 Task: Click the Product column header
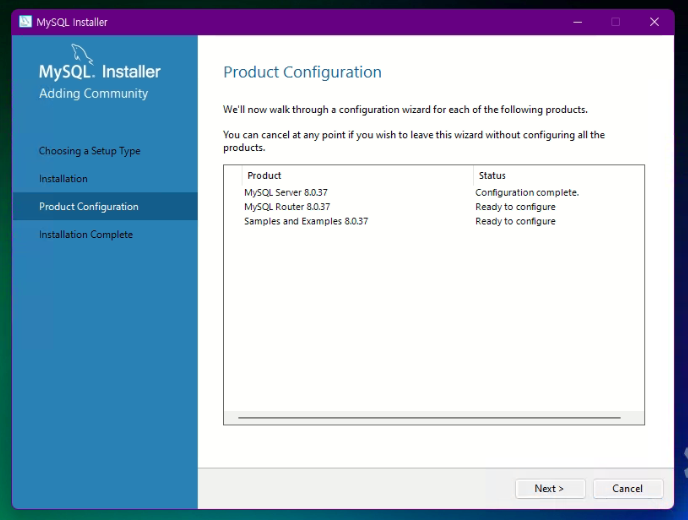pos(358,176)
